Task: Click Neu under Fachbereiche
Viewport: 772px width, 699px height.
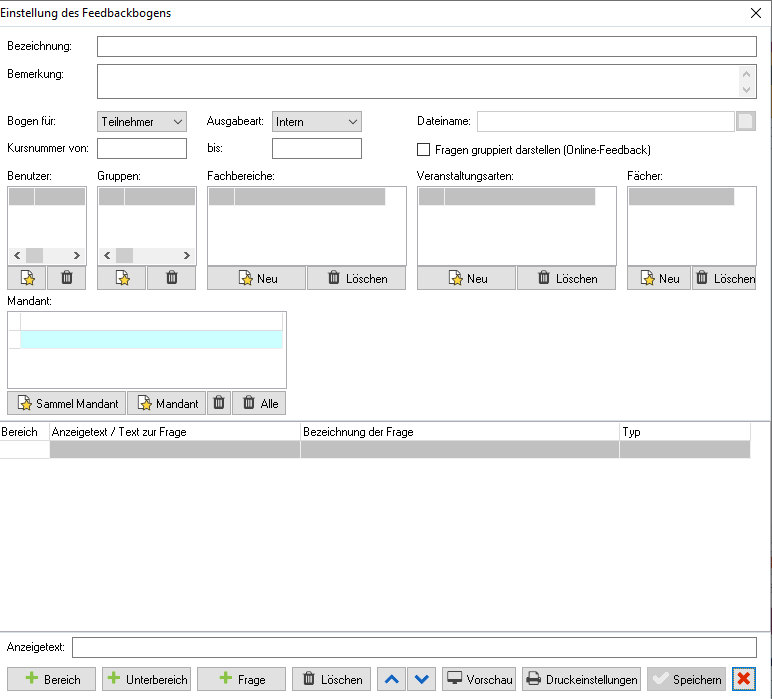Action: coord(257,278)
